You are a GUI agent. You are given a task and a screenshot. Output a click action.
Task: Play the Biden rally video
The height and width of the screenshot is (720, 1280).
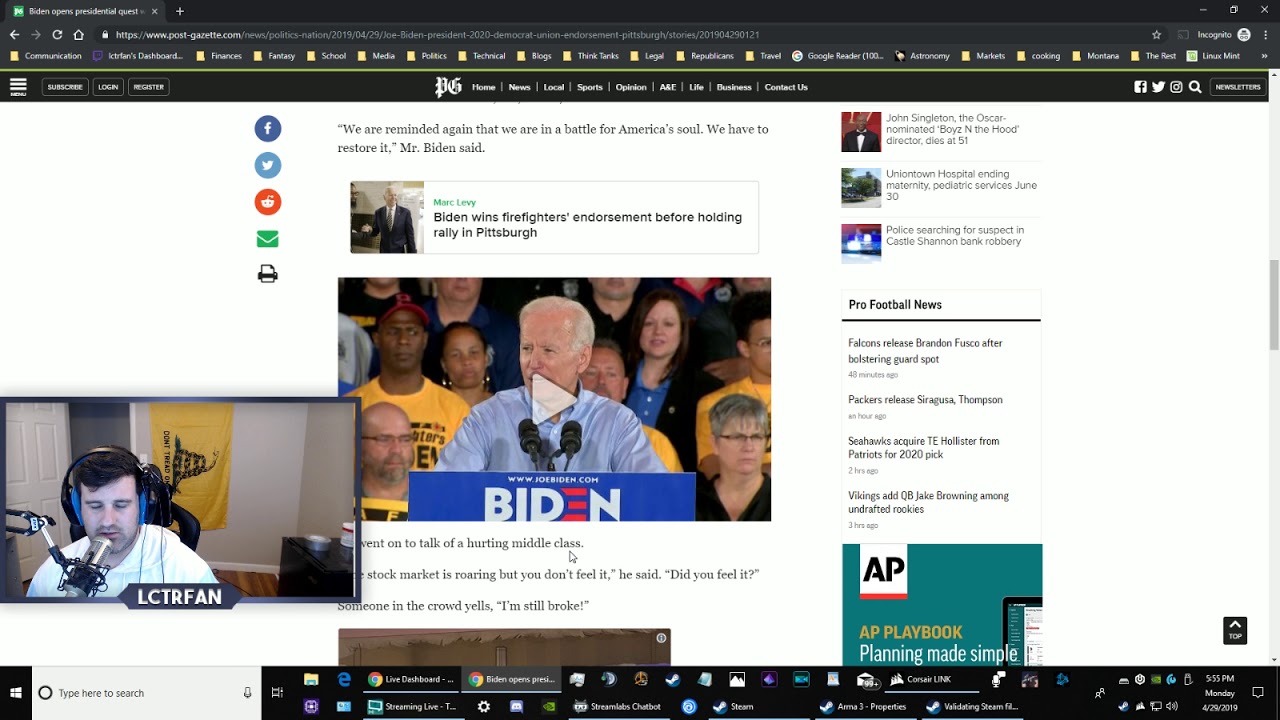[554, 399]
